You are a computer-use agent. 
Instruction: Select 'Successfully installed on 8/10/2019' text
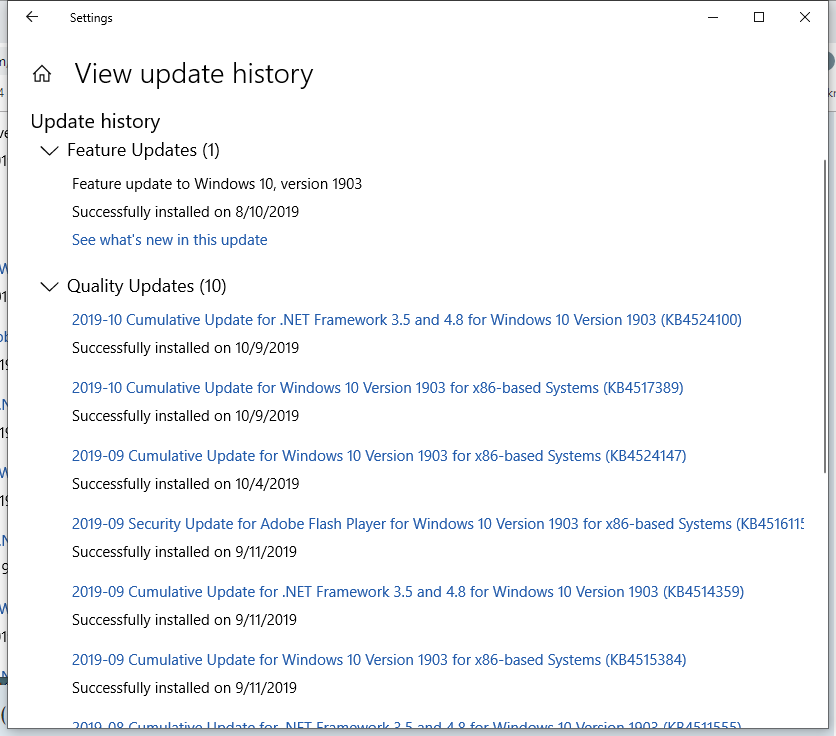(186, 212)
